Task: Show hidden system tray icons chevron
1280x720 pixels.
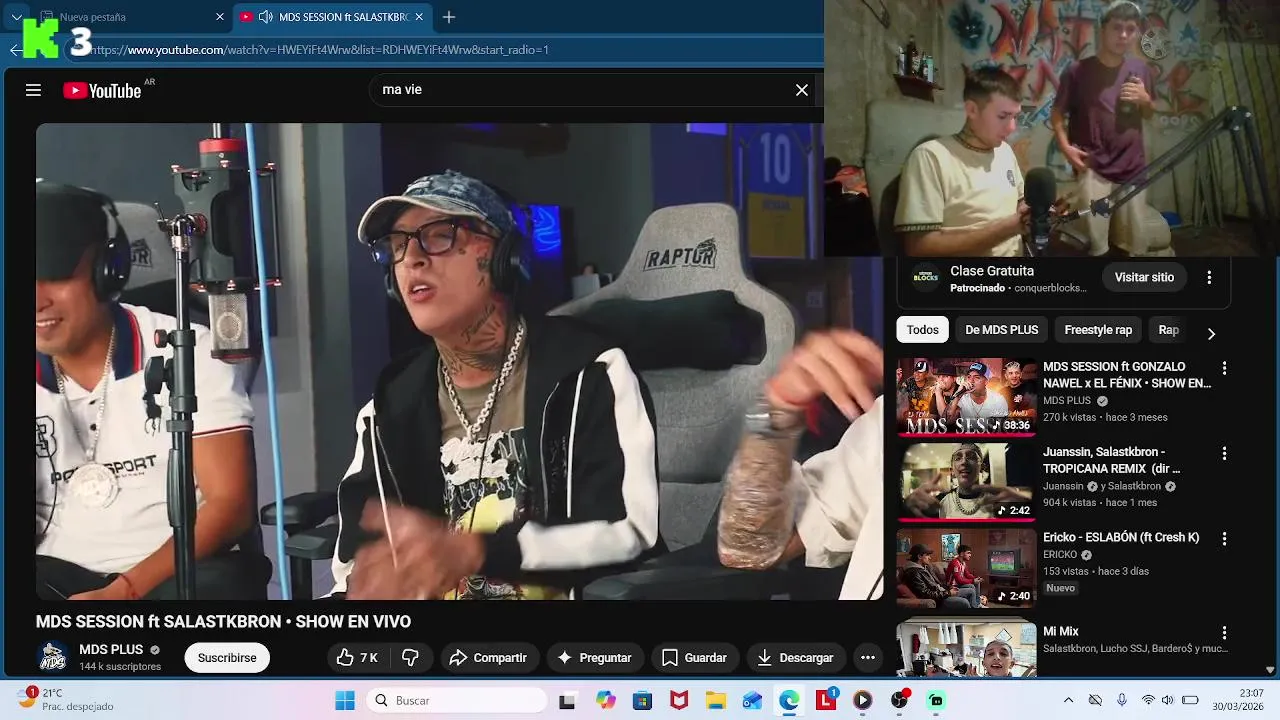Action: coord(1068,700)
